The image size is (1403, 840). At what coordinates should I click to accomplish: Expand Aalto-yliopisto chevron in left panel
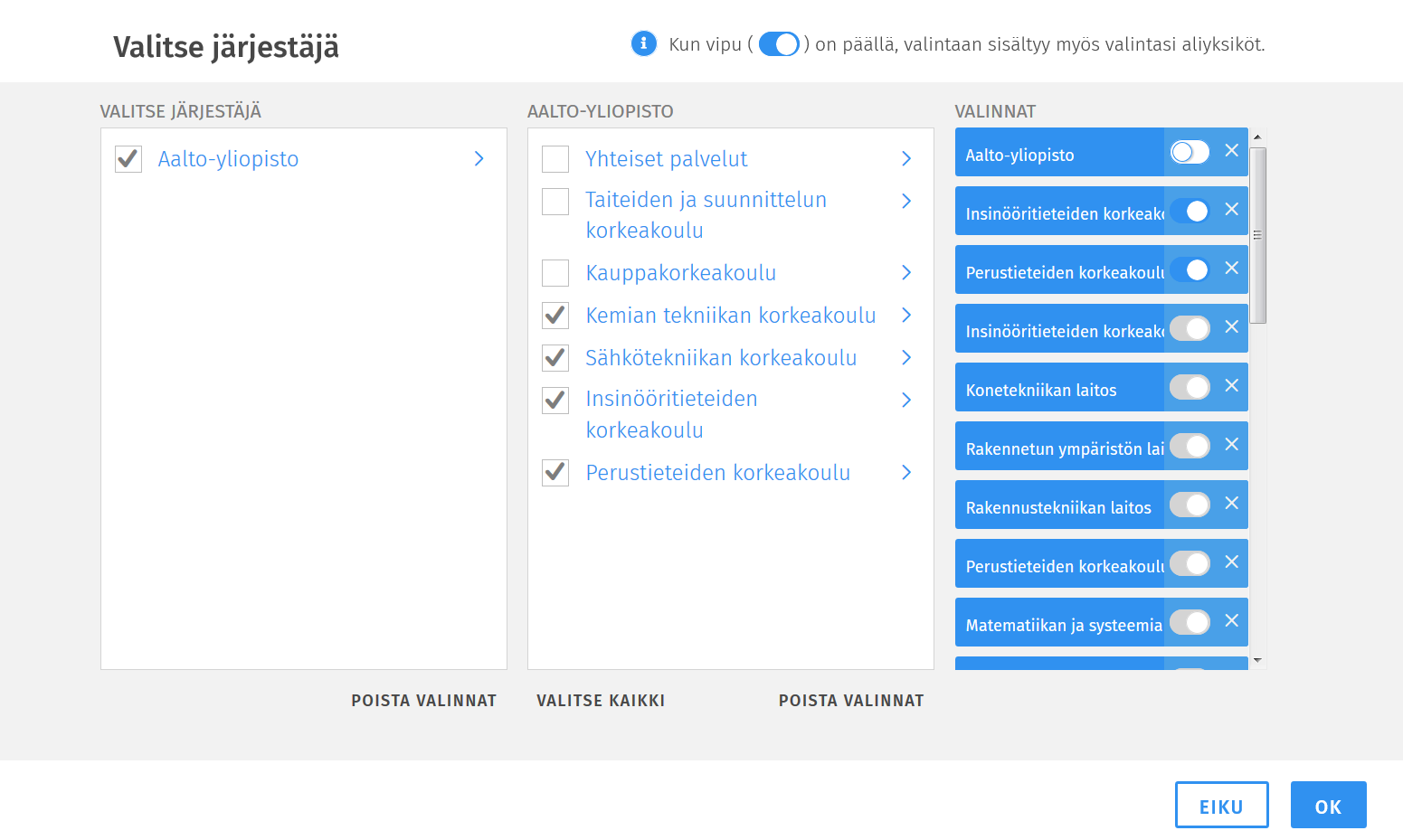pyautogui.click(x=479, y=159)
